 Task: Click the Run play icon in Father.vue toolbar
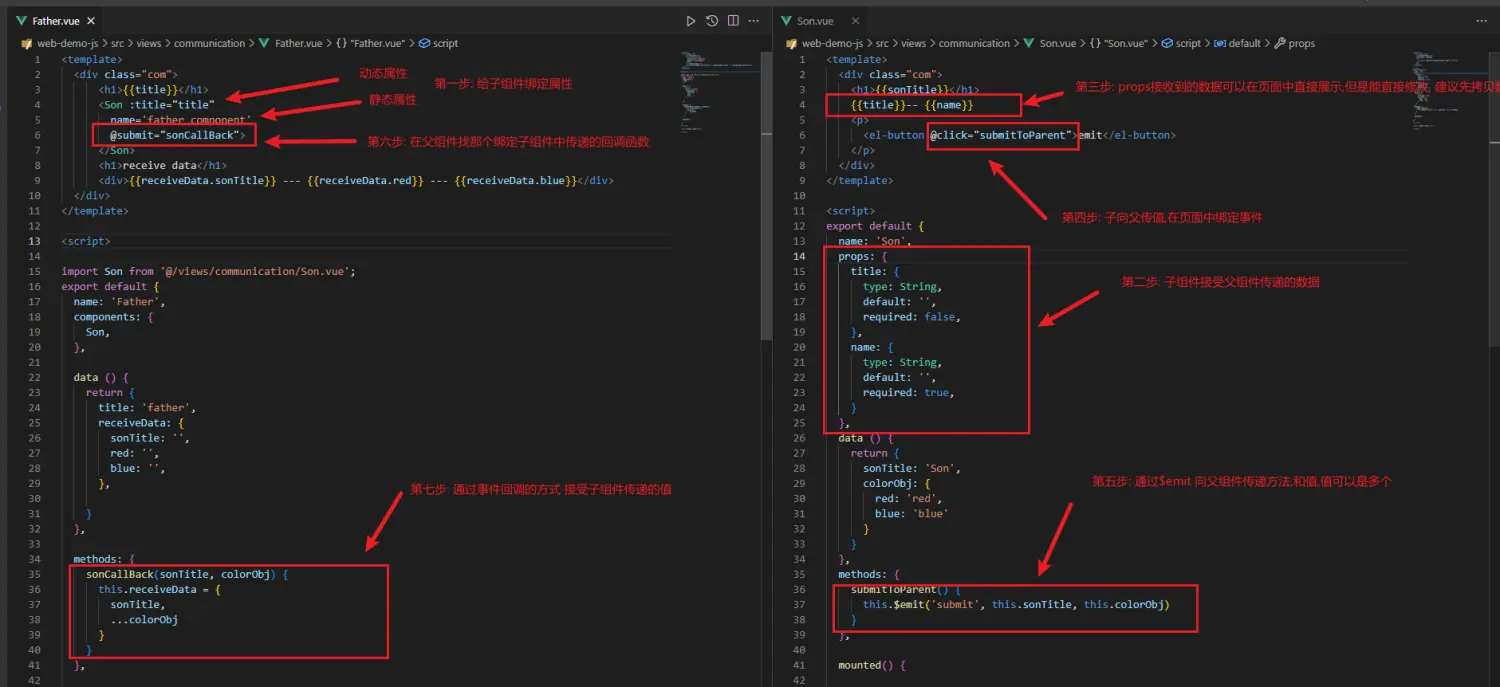[690, 21]
